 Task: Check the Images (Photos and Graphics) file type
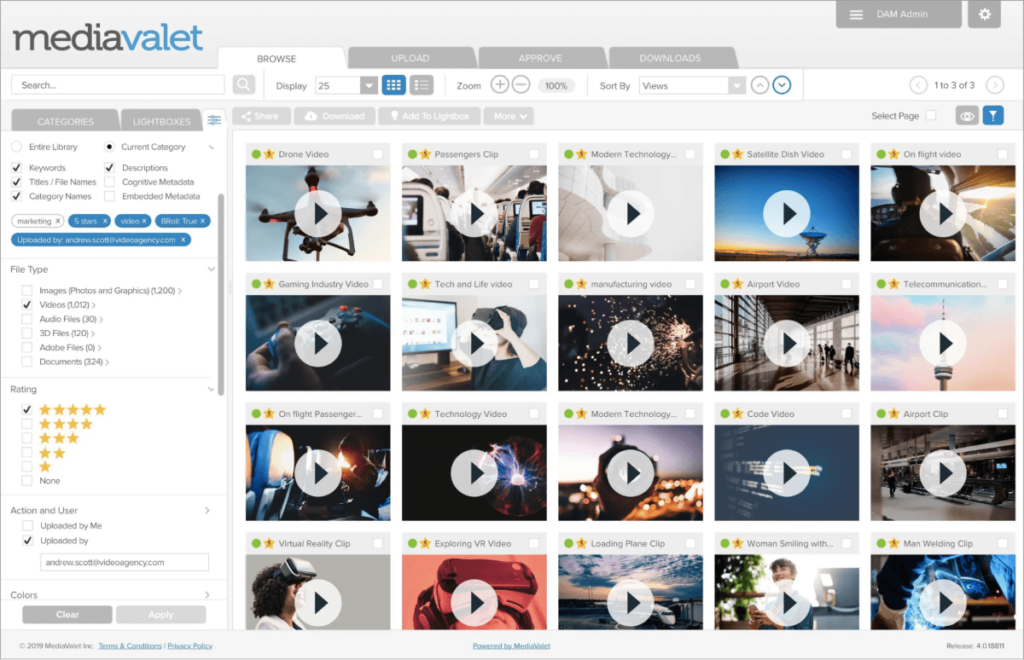coord(27,291)
